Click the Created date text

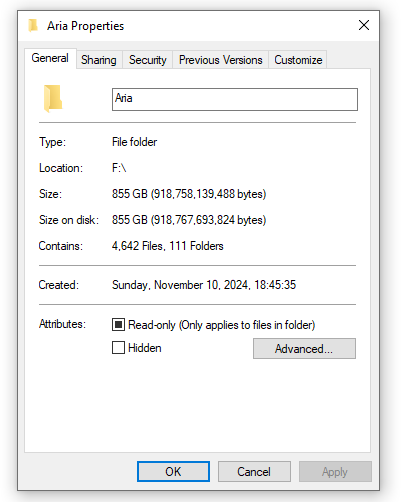204,285
